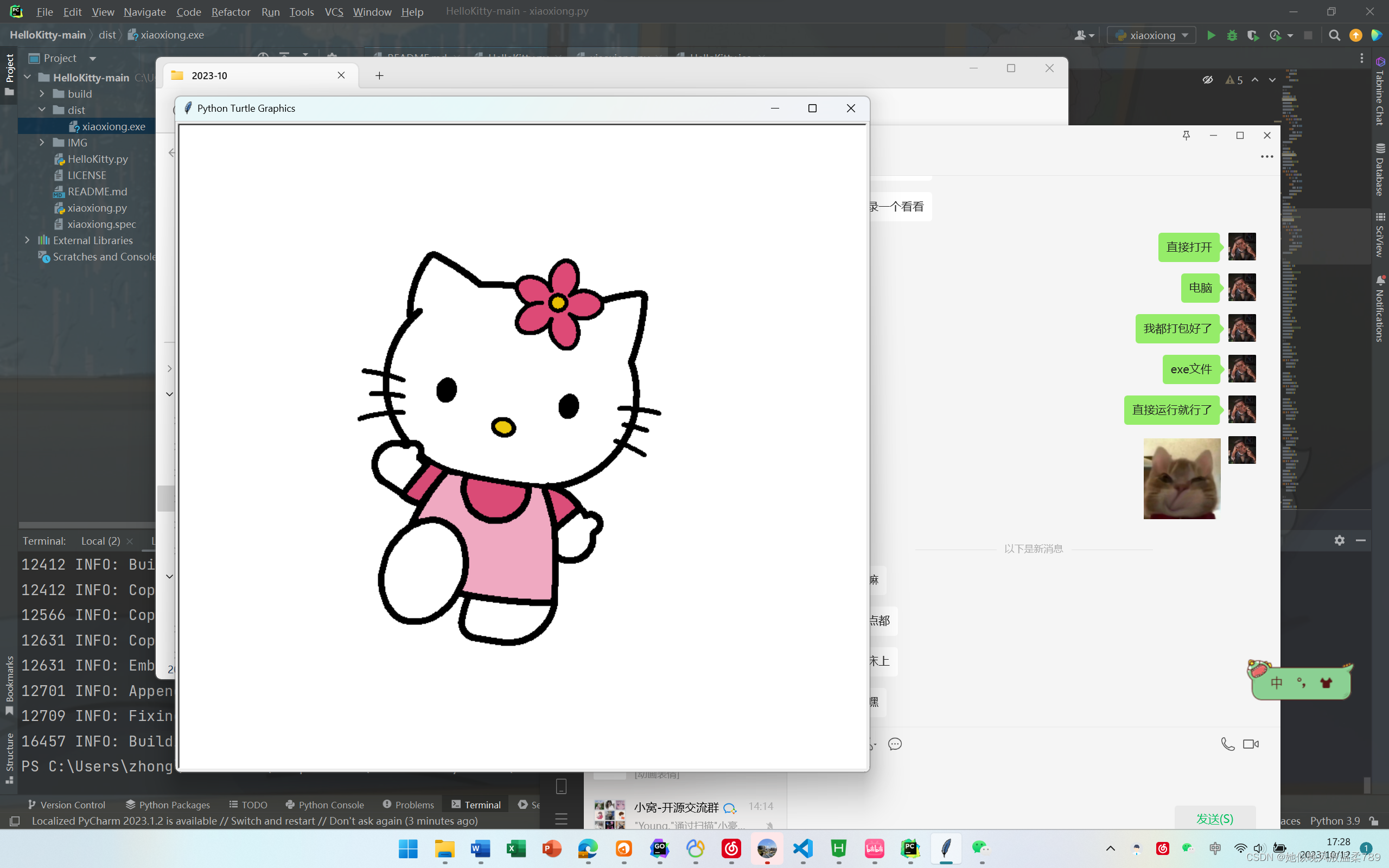Screen dimensions: 1389x868
Task: Run with coverage shield icon
Action: pyautogui.click(x=1253, y=35)
